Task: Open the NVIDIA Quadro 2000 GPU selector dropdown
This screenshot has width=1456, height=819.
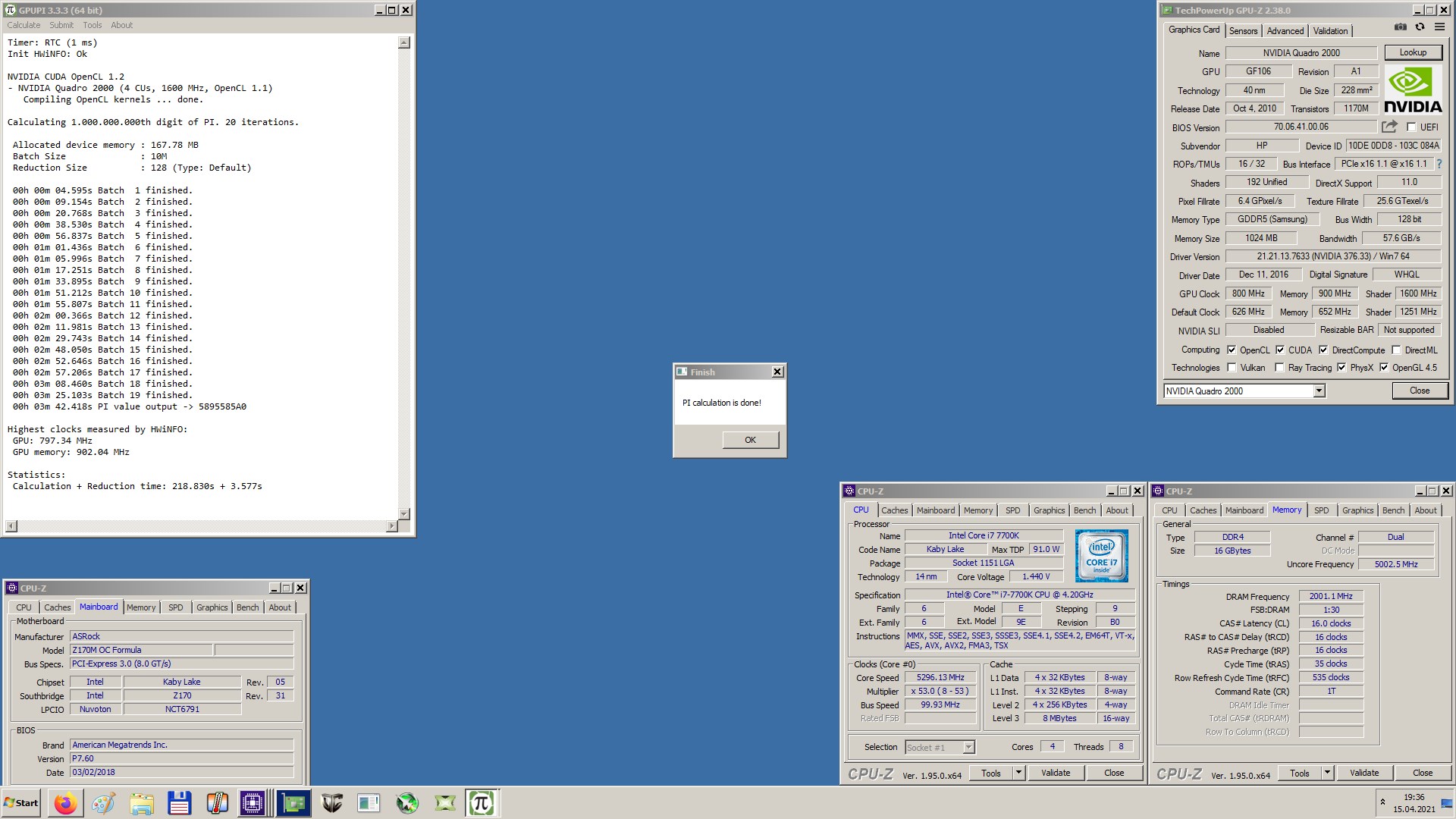Action: pos(1319,391)
